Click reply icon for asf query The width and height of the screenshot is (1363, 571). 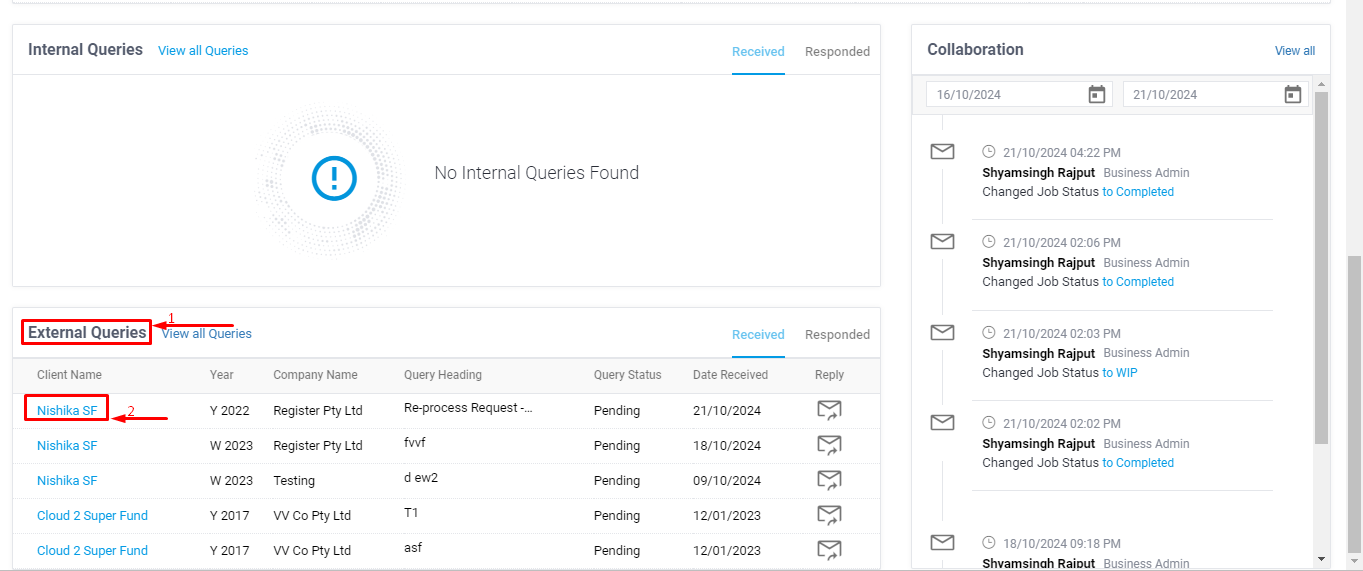(x=828, y=550)
